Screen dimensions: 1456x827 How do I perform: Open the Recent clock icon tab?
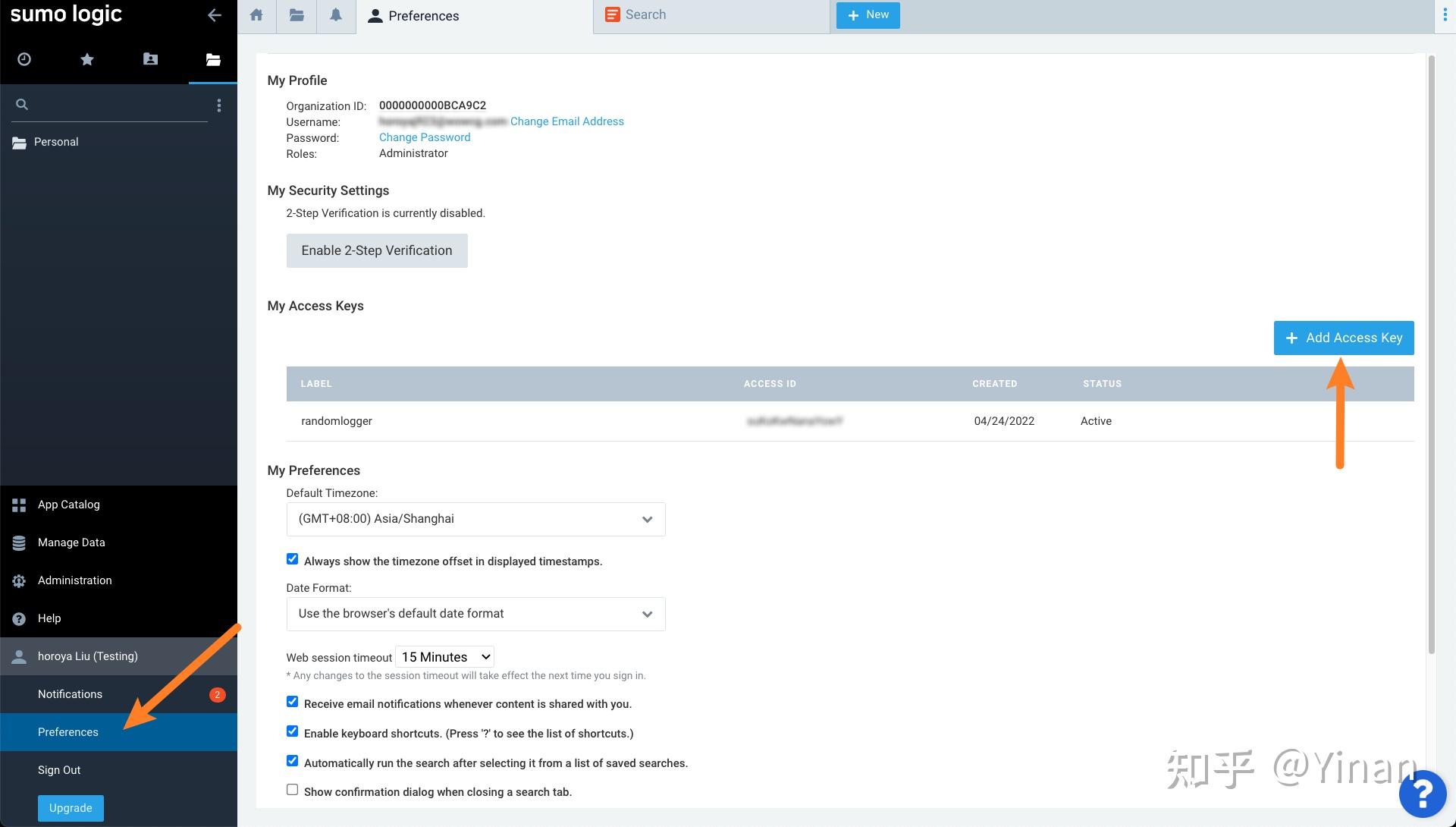pyautogui.click(x=24, y=59)
